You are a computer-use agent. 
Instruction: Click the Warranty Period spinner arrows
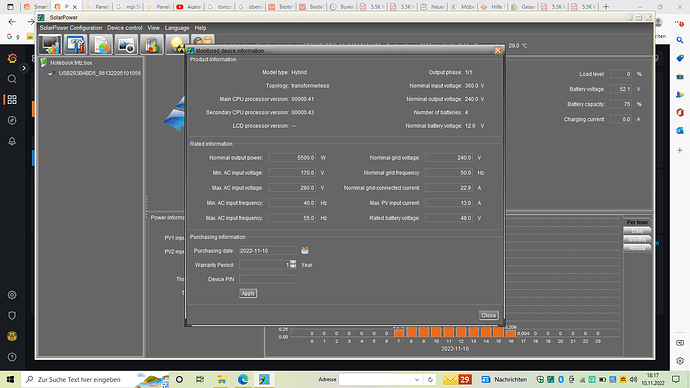[293, 264]
